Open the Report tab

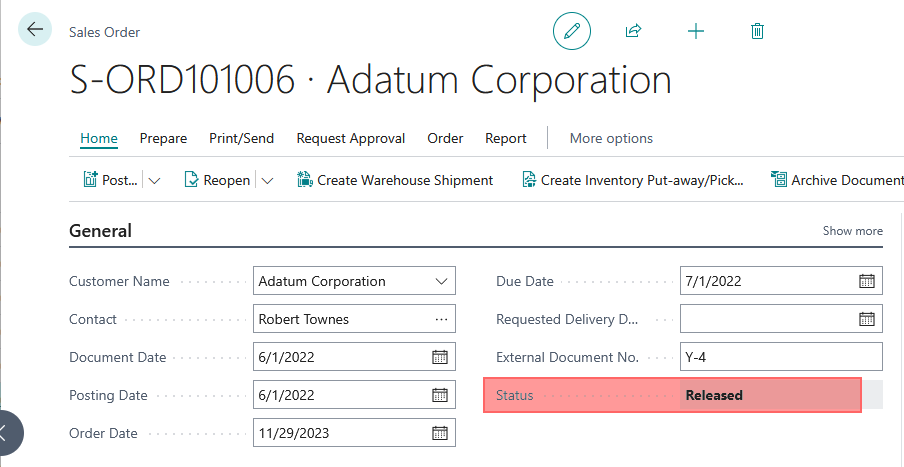pos(506,138)
